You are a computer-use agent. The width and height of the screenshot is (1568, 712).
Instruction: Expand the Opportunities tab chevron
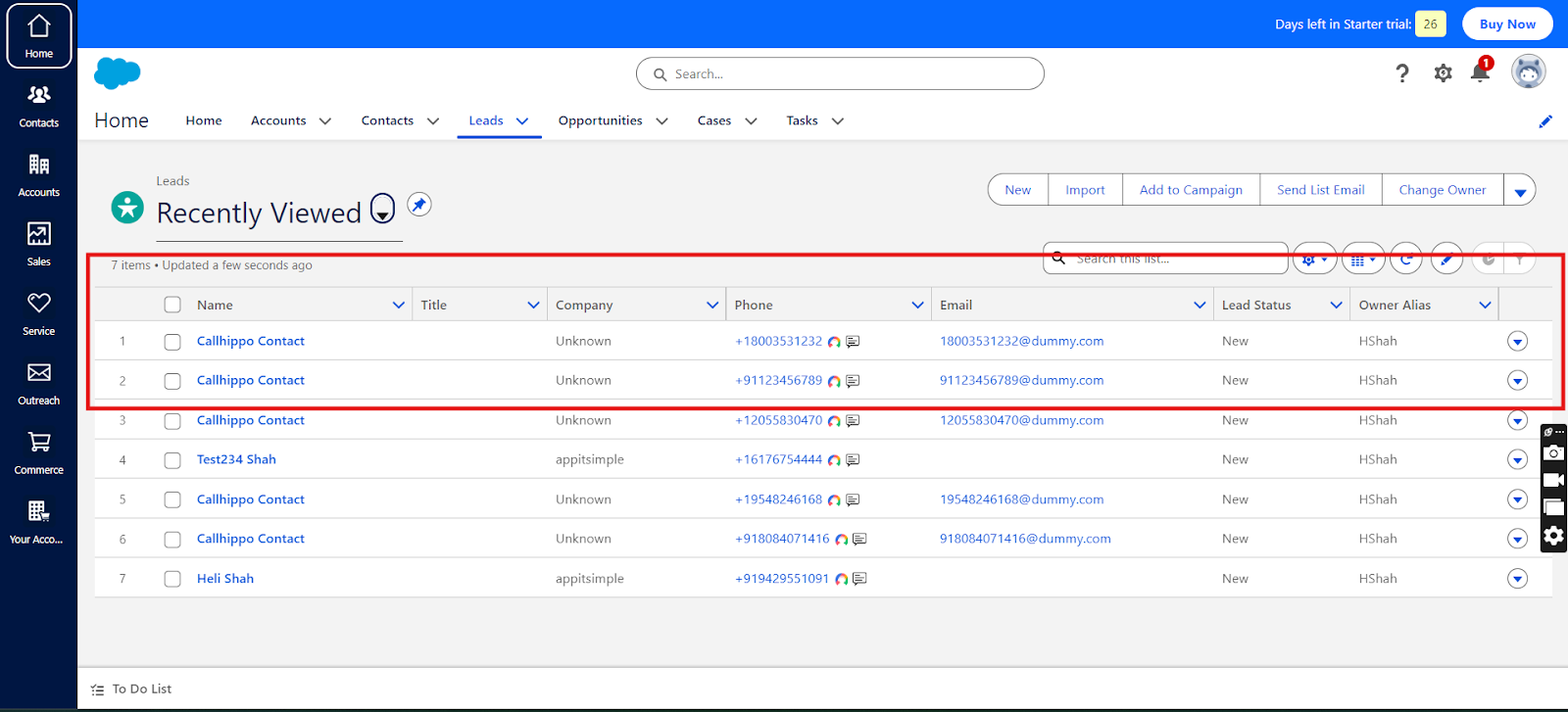pyautogui.click(x=661, y=121)
